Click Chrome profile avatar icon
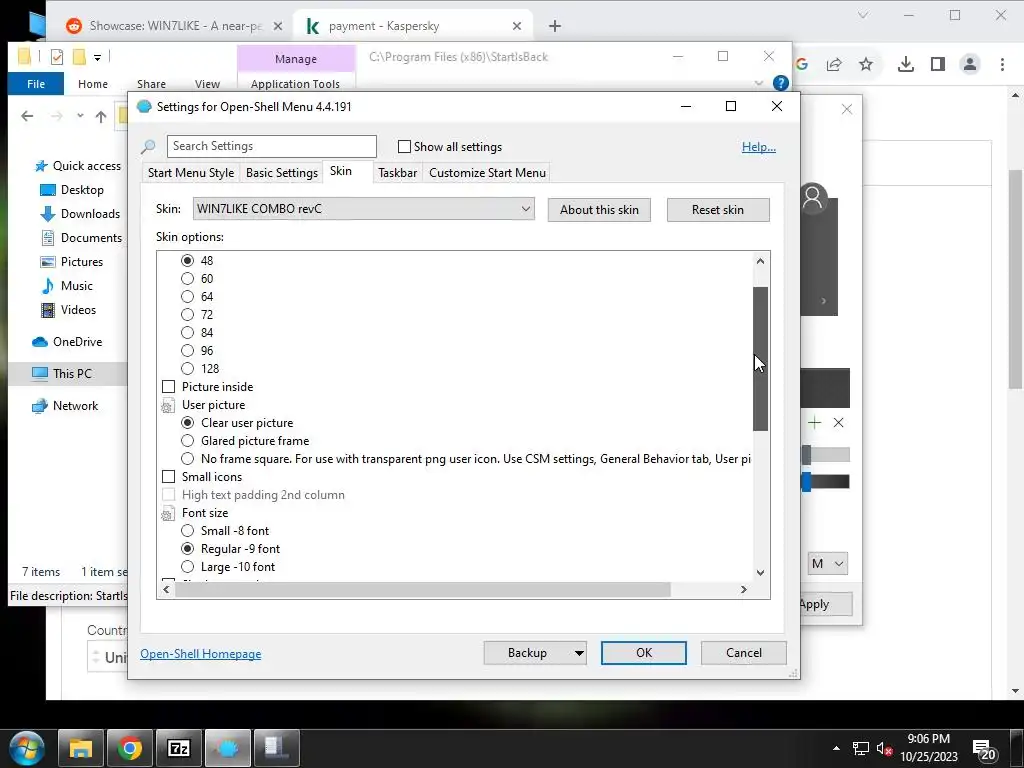This screenshot has width=1024, height=768. pos(970,64)
